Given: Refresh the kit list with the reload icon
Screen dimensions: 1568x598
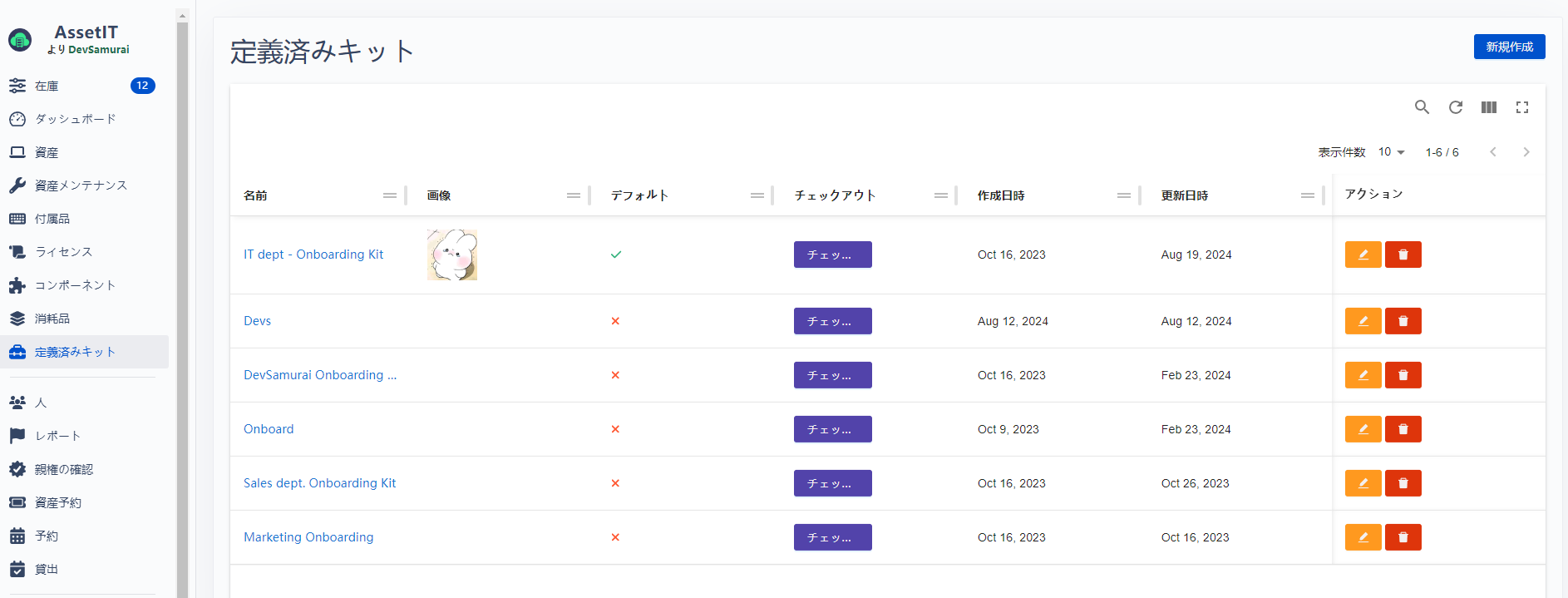Looking at the screenshot, I should (x=1455, y=107).
